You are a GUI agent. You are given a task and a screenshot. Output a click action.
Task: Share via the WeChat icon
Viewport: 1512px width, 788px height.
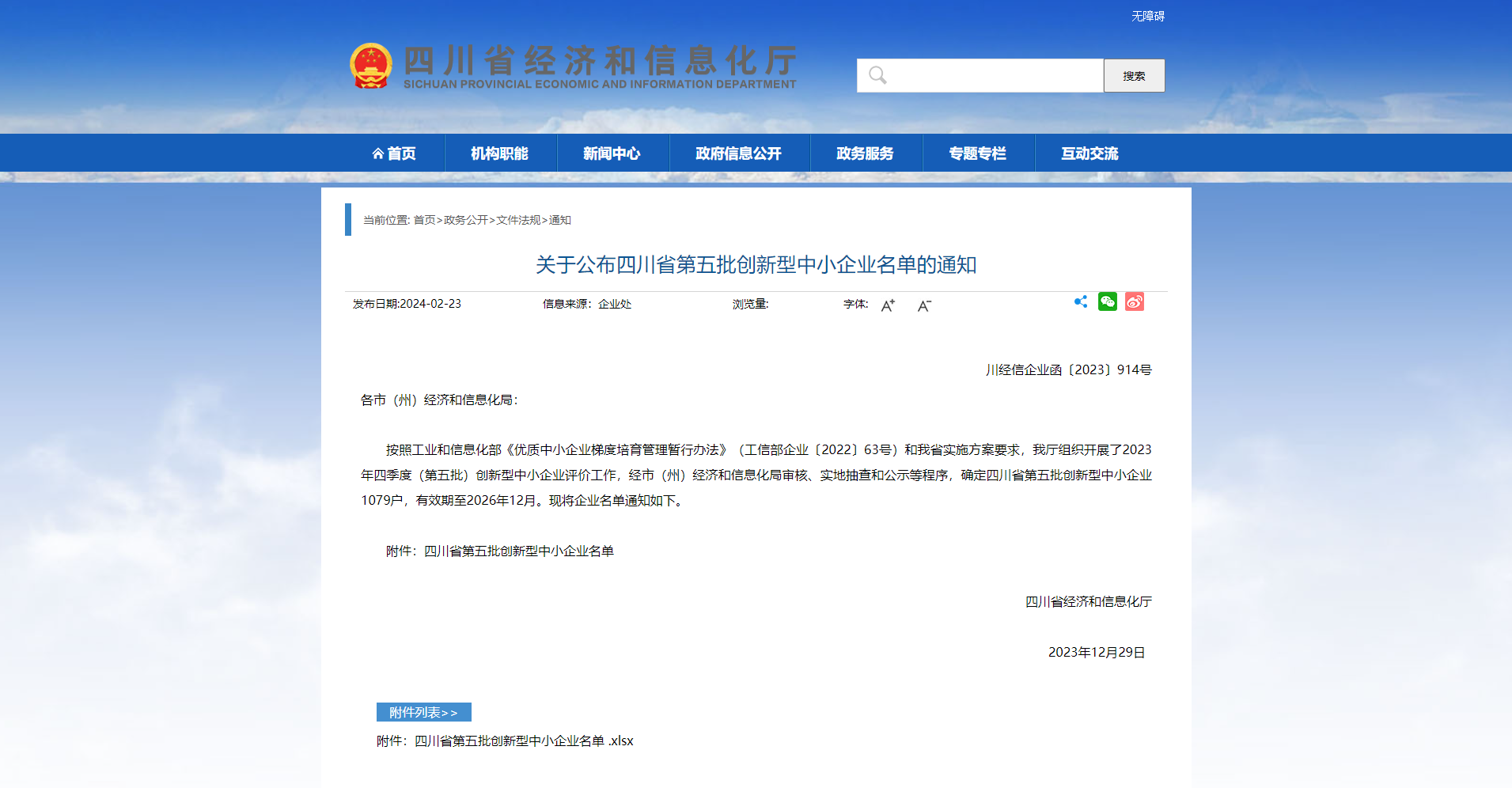pyautogui.click(x=1108, y=301)
